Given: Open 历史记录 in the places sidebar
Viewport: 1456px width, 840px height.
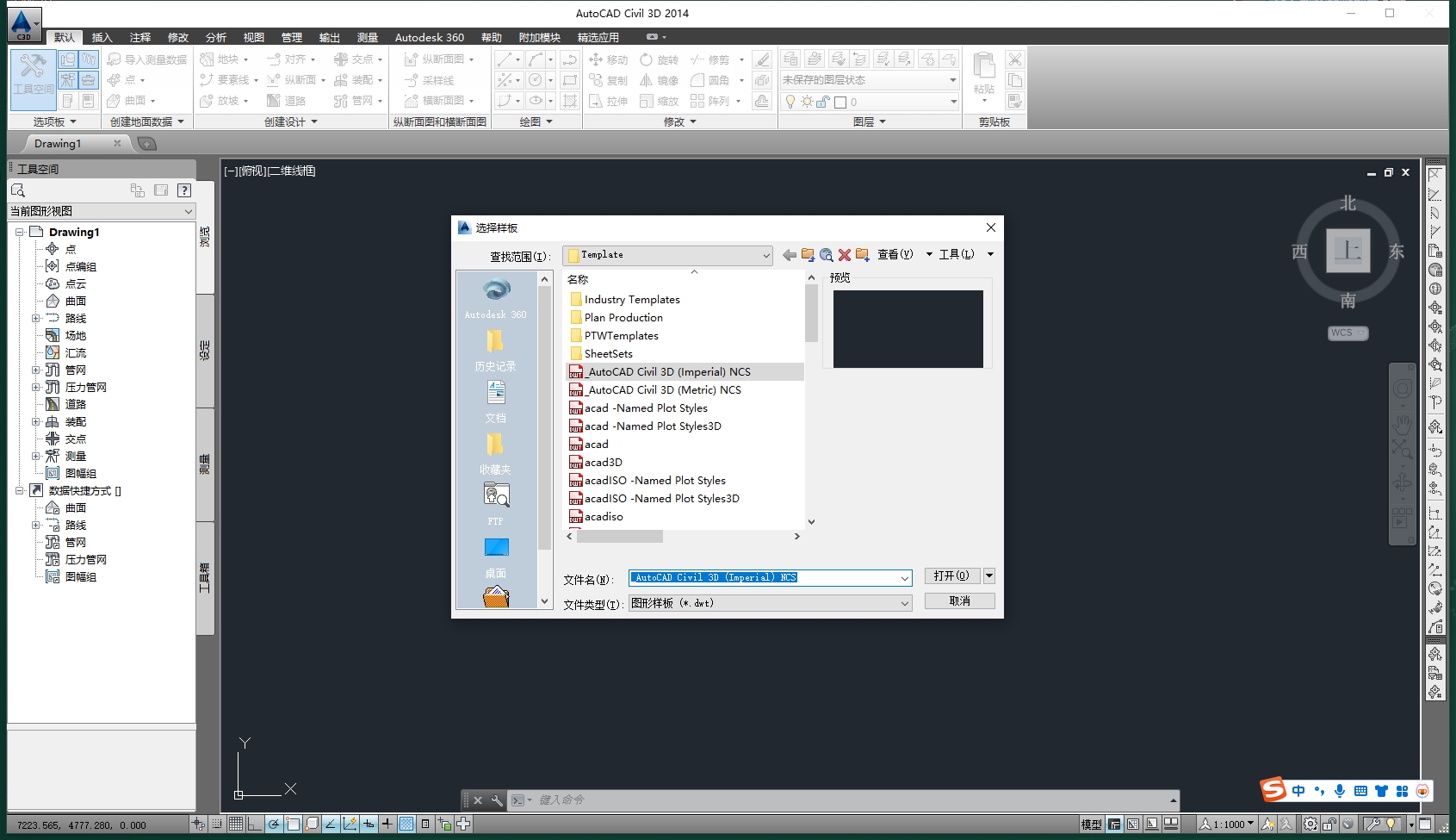Looking at the screenshot, I should [x=496, y=350].
